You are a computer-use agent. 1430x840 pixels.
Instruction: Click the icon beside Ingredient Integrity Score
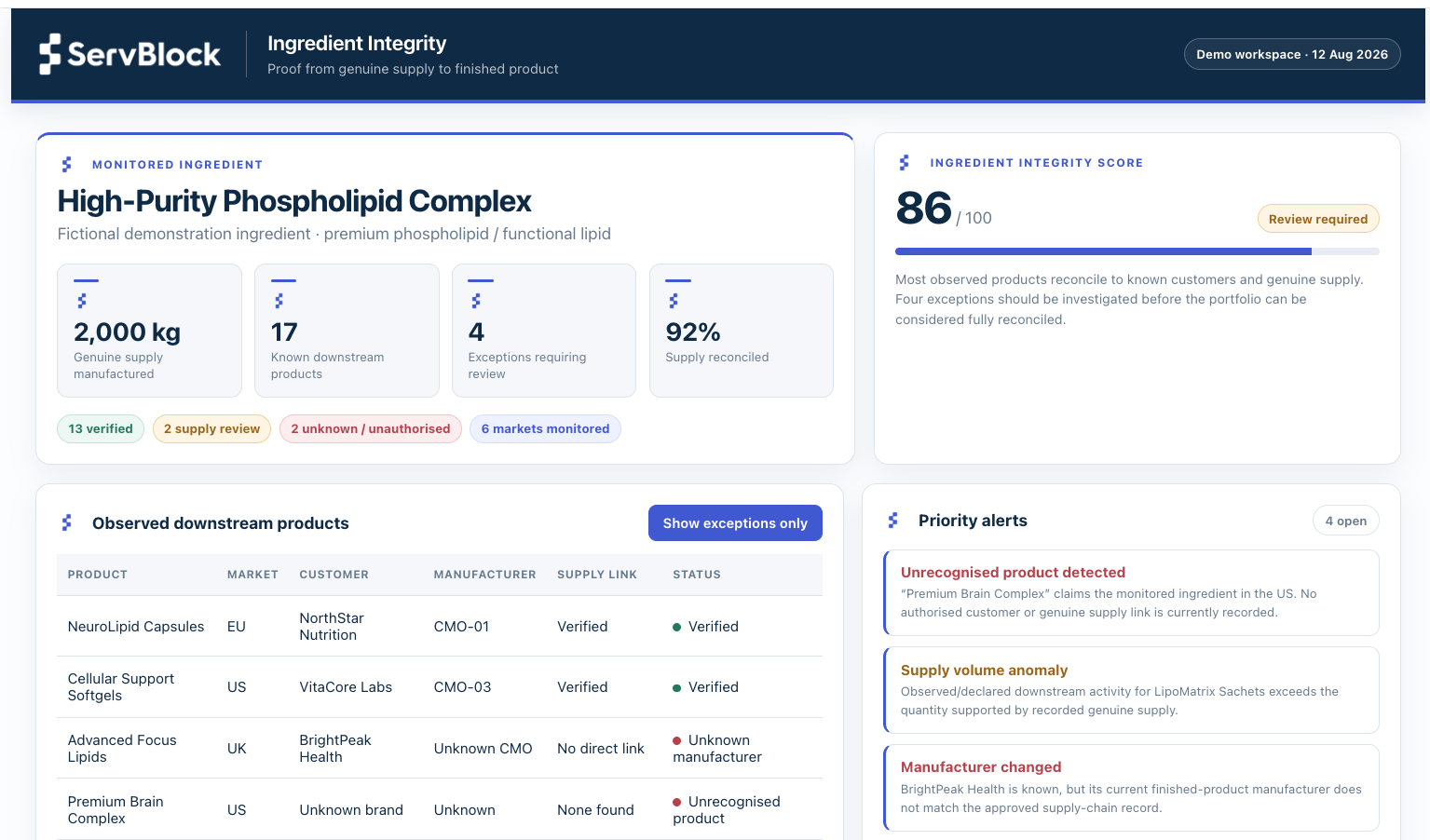904,162
